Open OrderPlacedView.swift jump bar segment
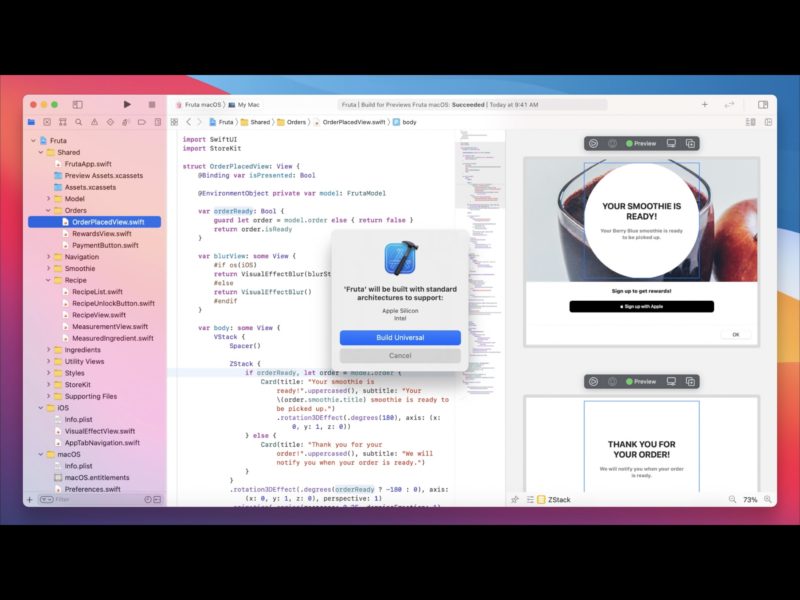The image size is (800, 600). coord(350,122)
